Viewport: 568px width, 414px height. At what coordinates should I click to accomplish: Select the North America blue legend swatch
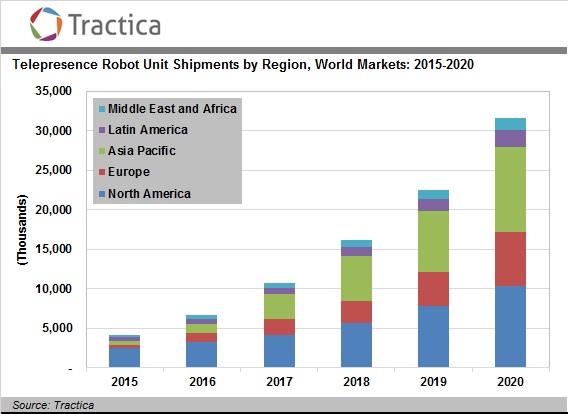point(102,194)
